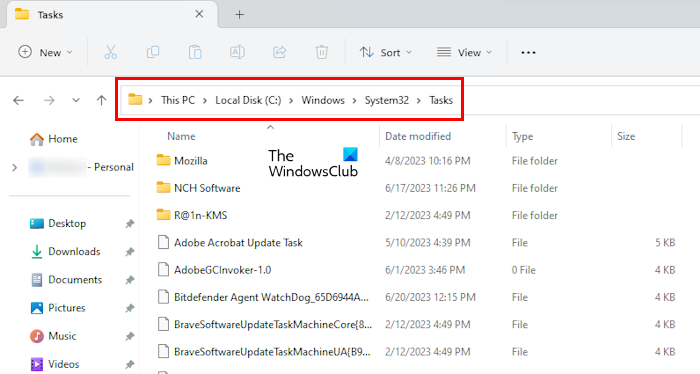Click the folder icon in address bar

point(135,99)
